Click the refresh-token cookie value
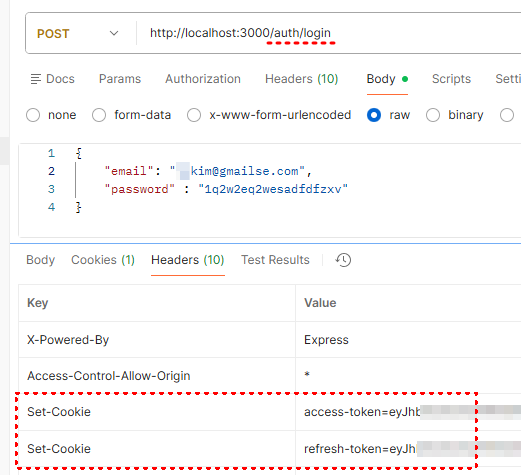521x475 pixels. (412, 449)
